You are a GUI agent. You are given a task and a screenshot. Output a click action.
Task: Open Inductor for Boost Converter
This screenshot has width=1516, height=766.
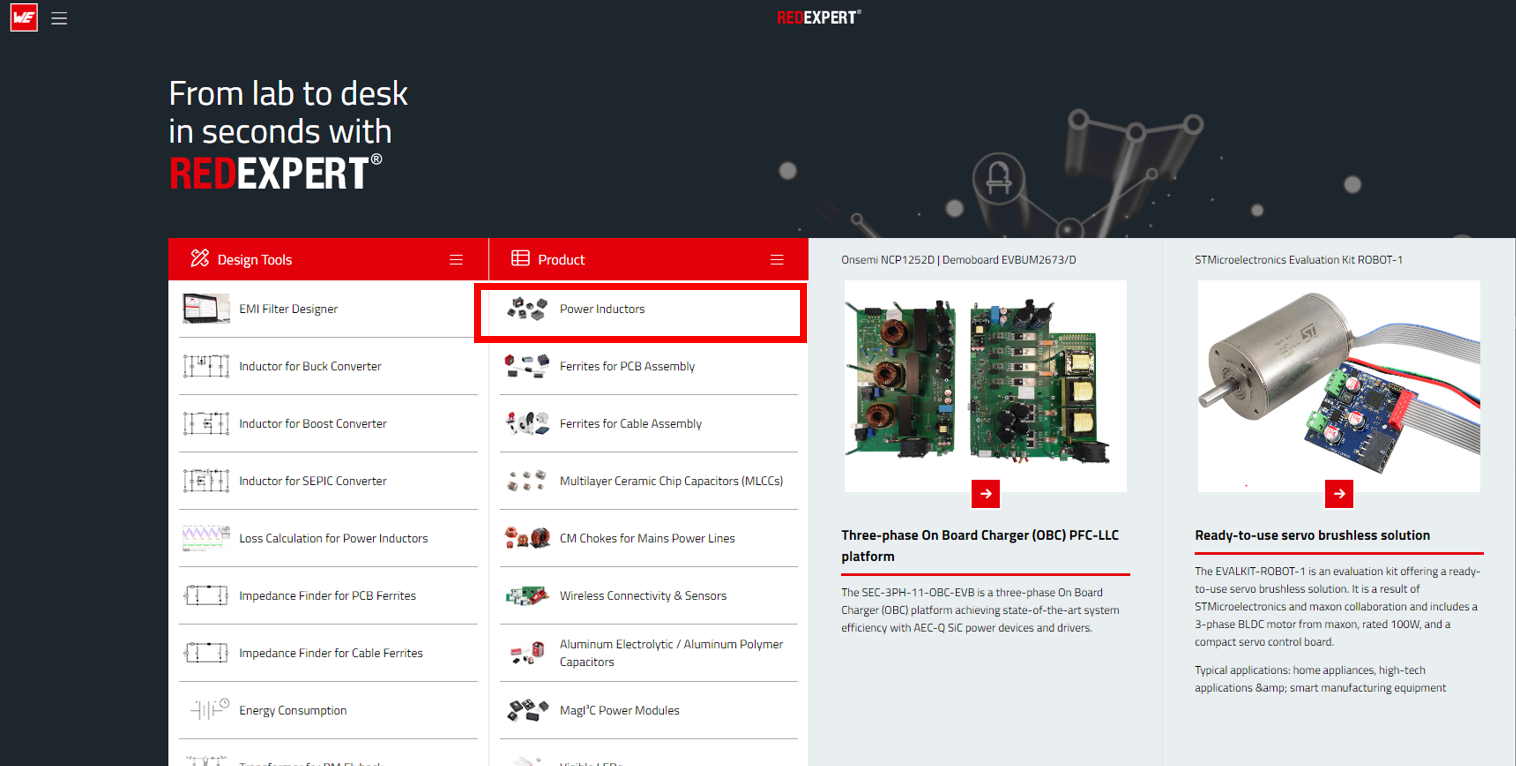pos(313,424)
